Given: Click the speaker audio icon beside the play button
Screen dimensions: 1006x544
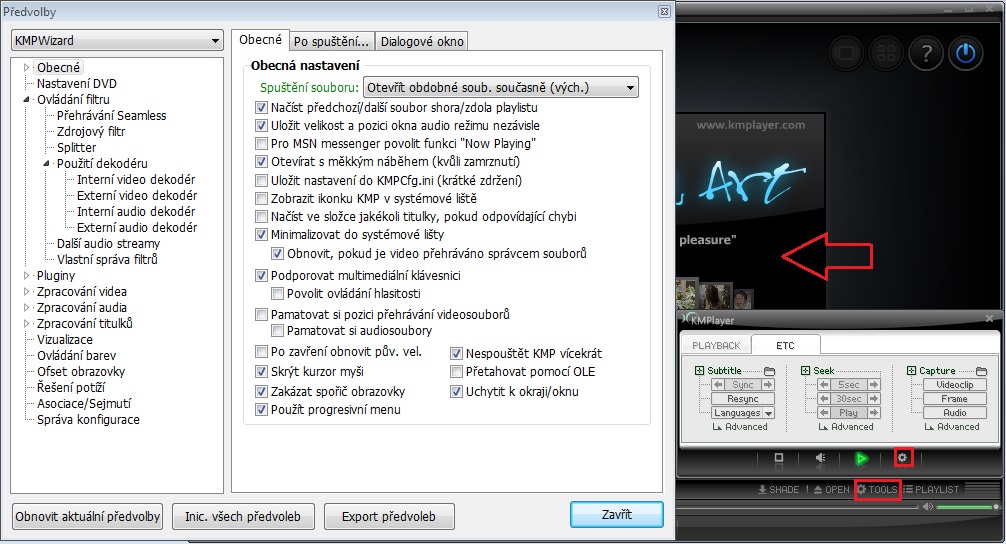Looking at the screenshot, I should (x=820, y=458).
